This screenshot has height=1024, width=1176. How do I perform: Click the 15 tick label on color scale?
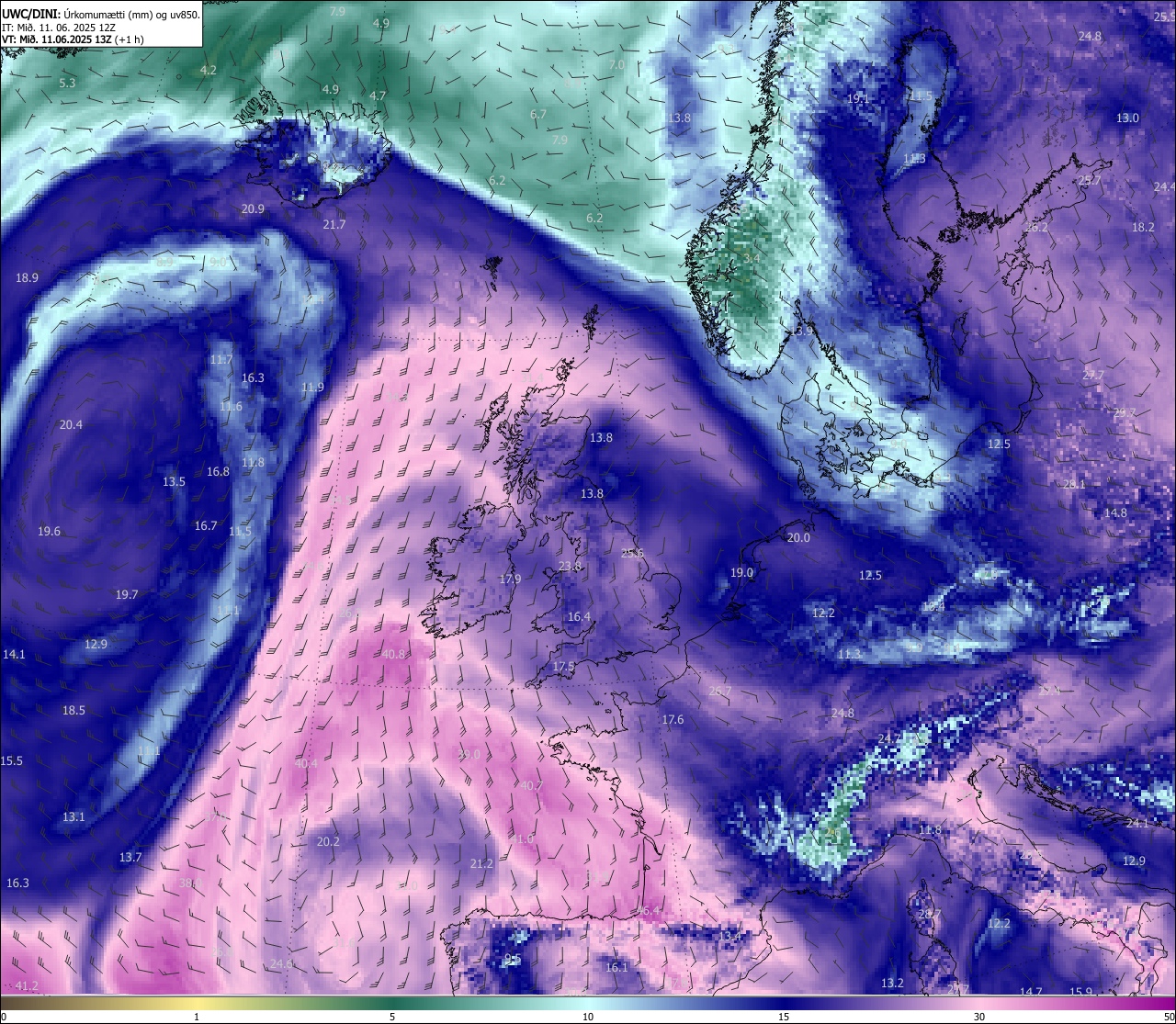[784, 1017]
